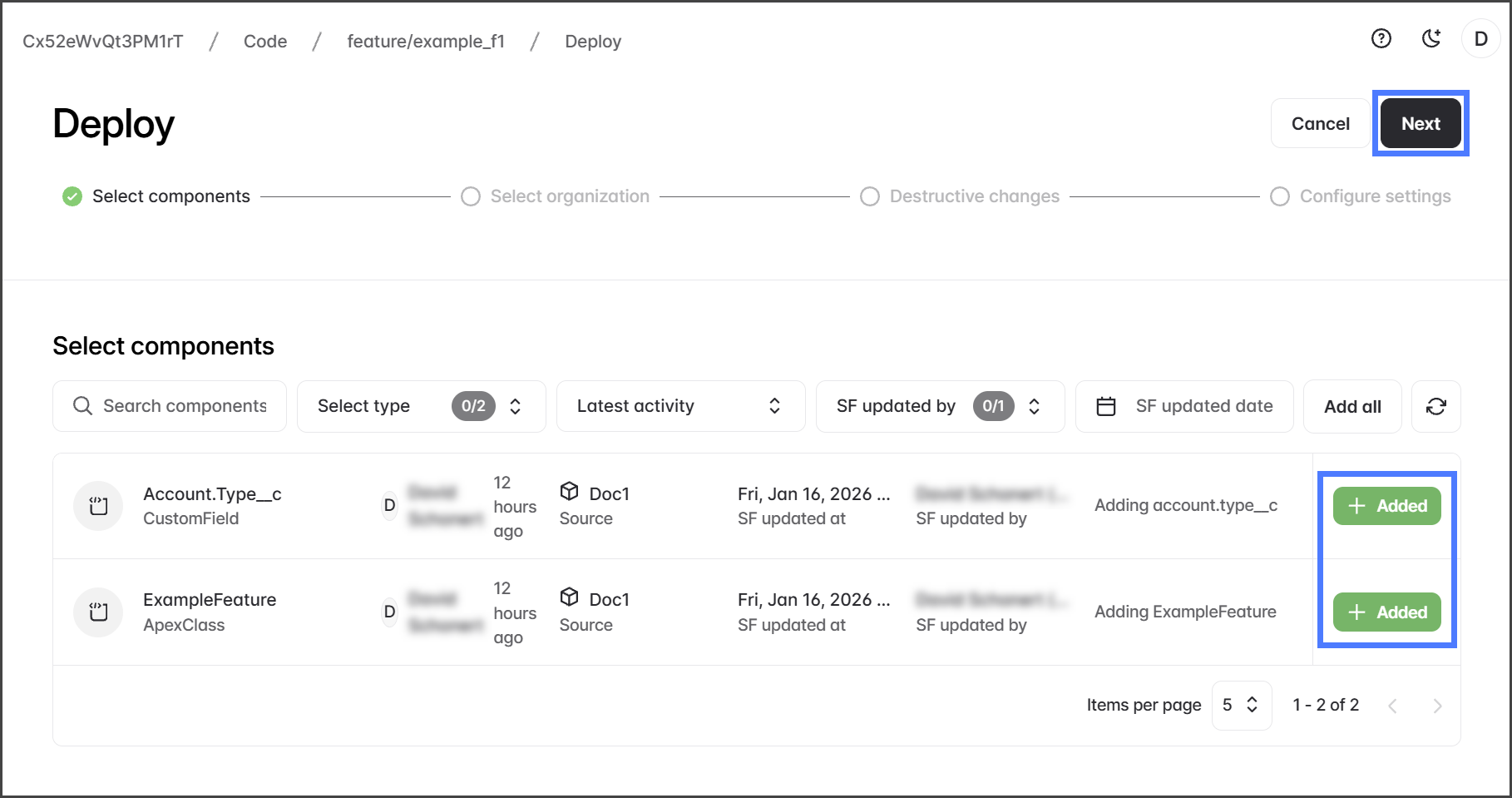Open the user avatar D menu

[1480, 39]
